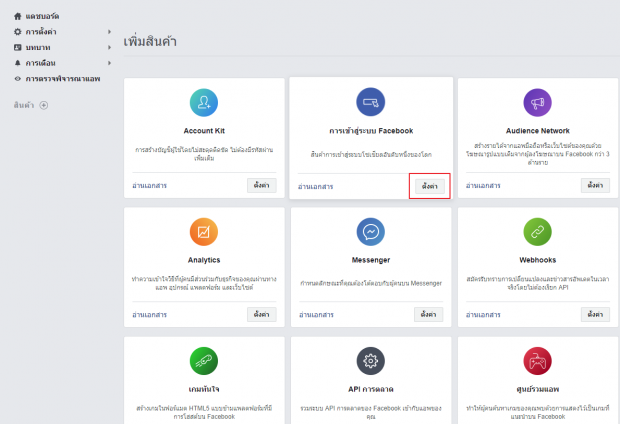Select สินค้า in the sidebar
Image resolution: width=620 pixels, height=424 pixels.
[x=24, y=105]
